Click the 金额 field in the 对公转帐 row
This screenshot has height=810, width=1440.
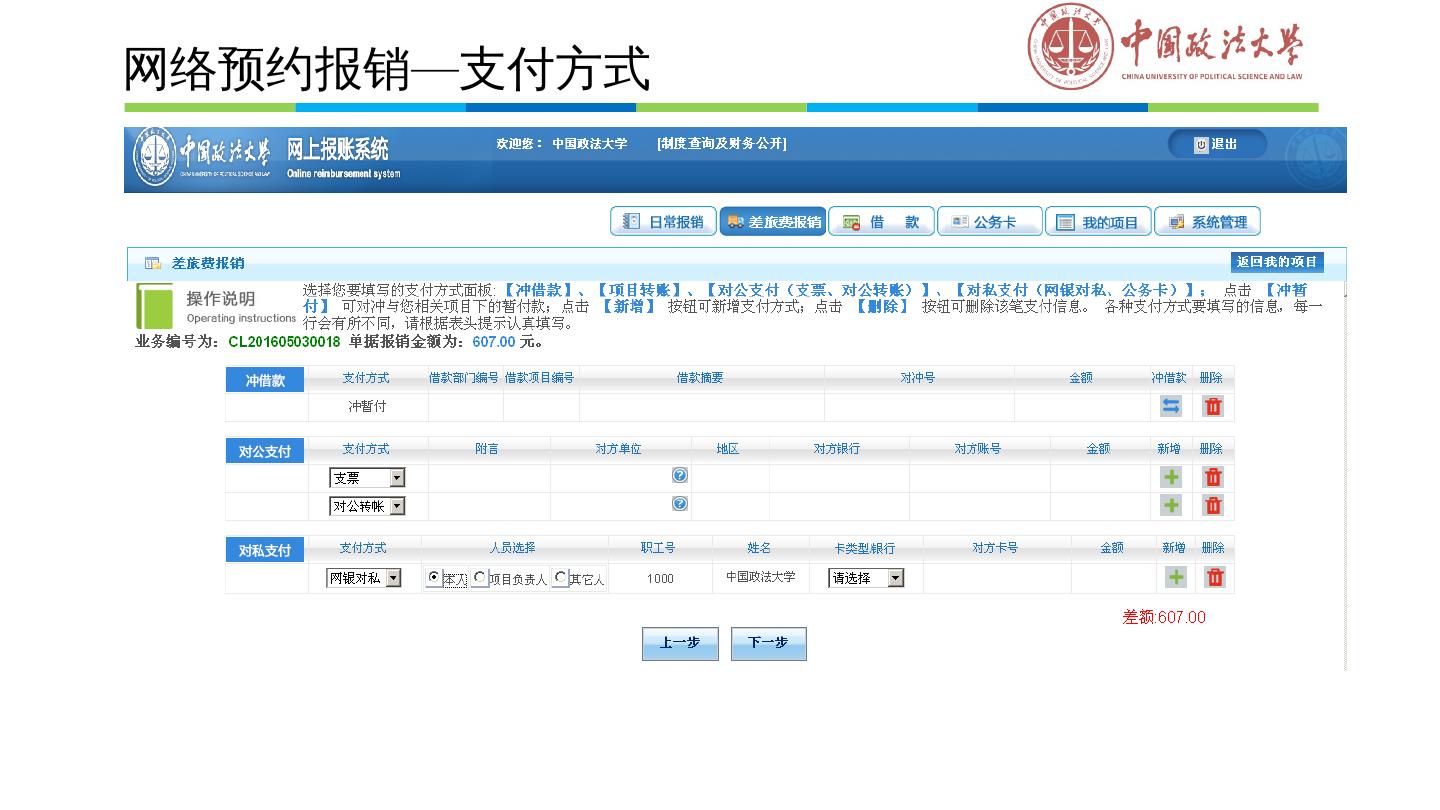click(1100, 506)
